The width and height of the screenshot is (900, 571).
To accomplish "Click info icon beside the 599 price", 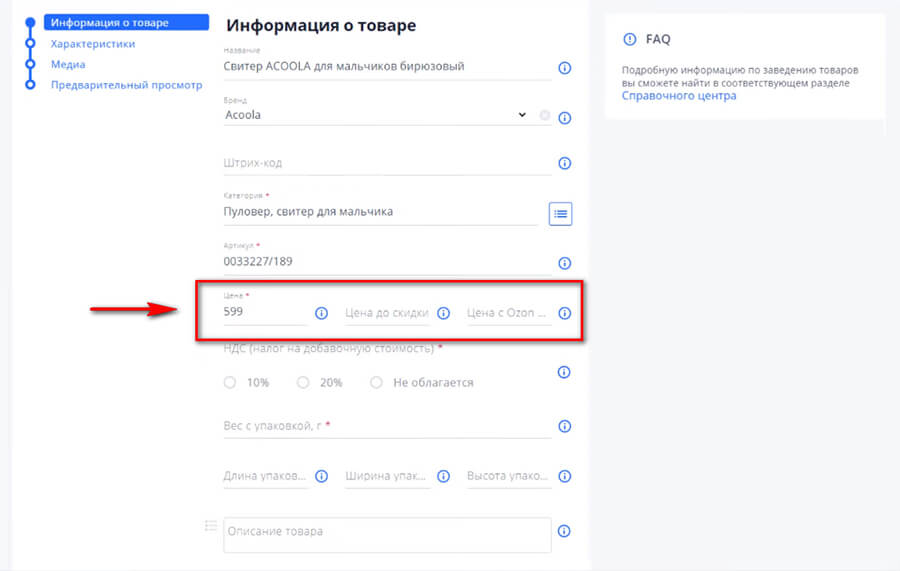I will pos(321,313).
